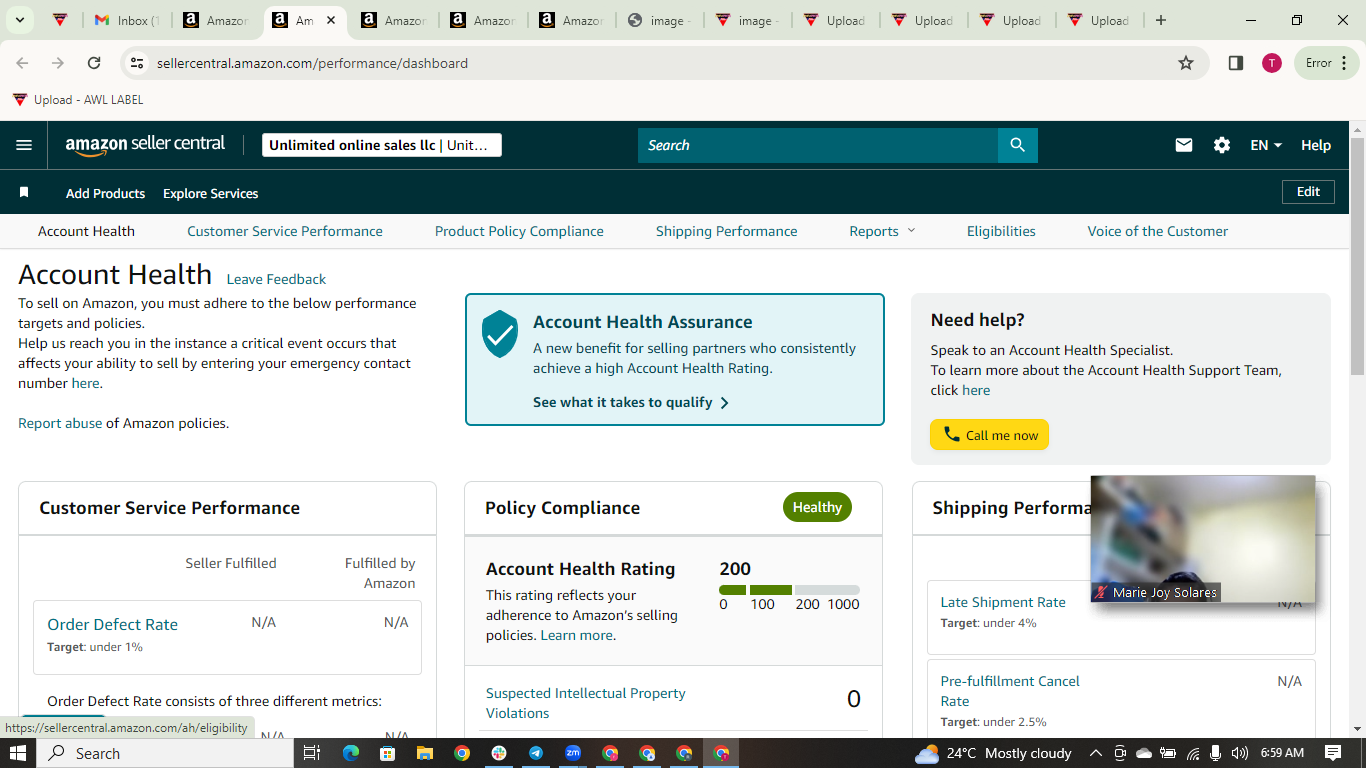Open the Eligibilities tab
This screenshot has width=1366, height=768.
point(1001,231)
